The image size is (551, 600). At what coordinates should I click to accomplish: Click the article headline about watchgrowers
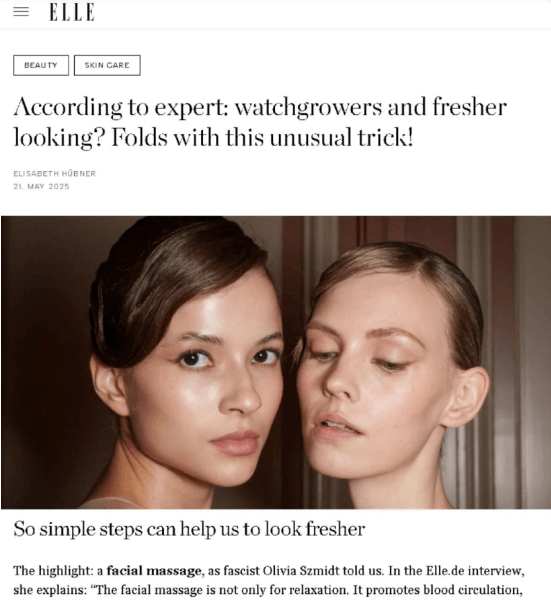tap(260, 122)
